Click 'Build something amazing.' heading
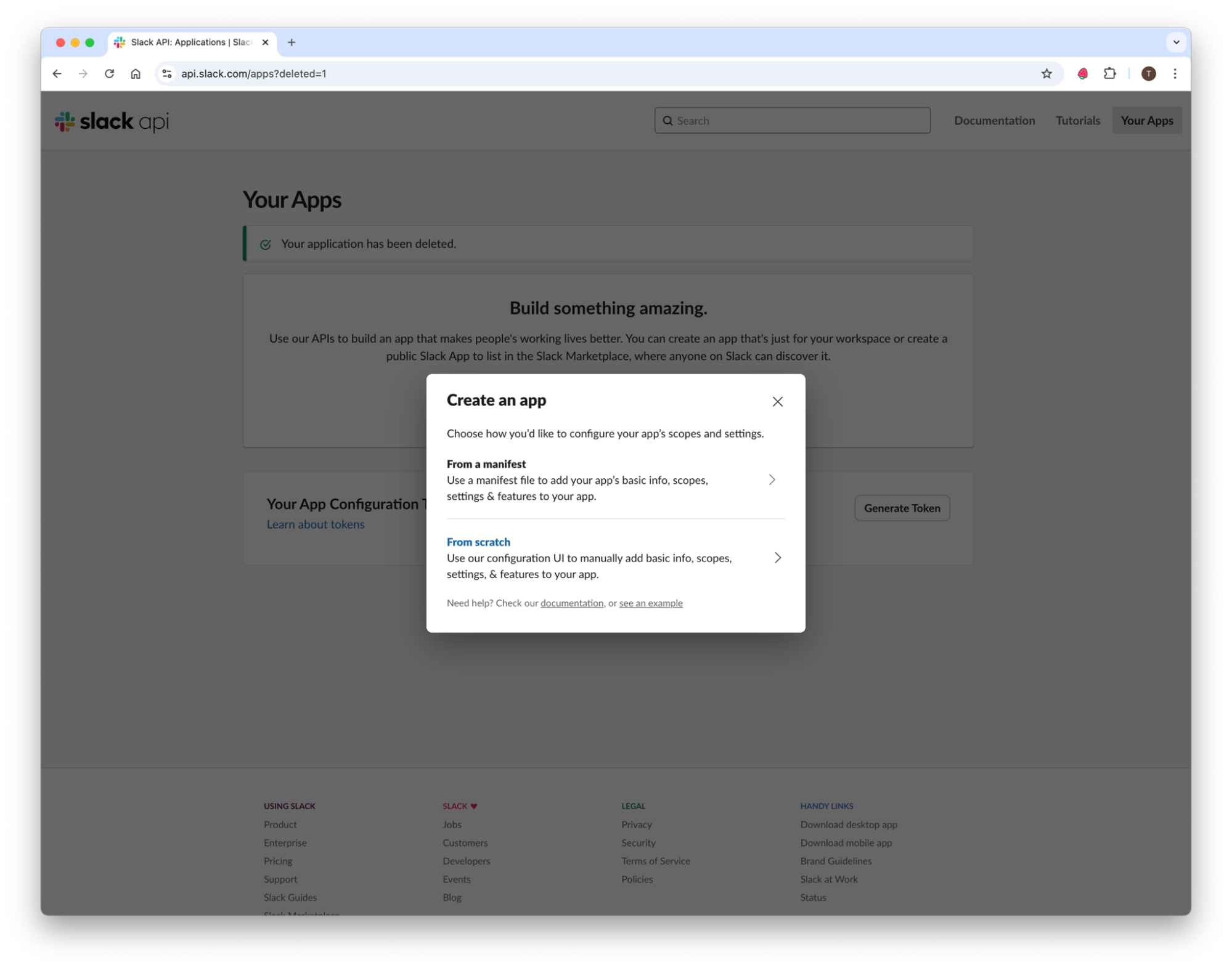The width and height of the screenshot is (1232, 970). [x=608, y=308]
